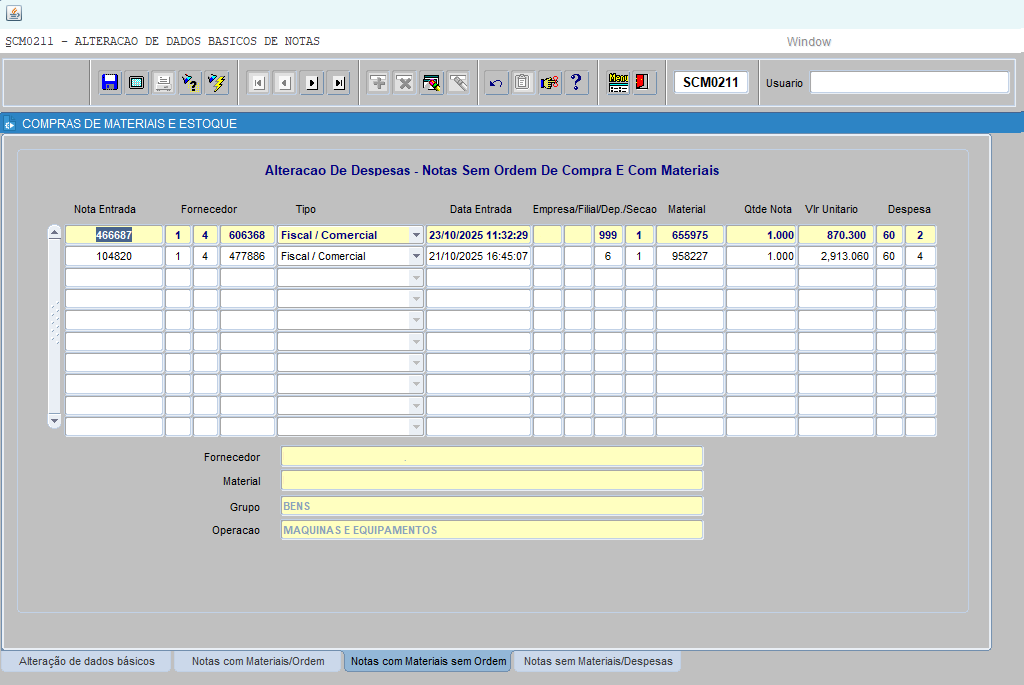Viewport: 1024px width, 685px height.
Task: Click the Usuario input field
Action: [909, 83]
